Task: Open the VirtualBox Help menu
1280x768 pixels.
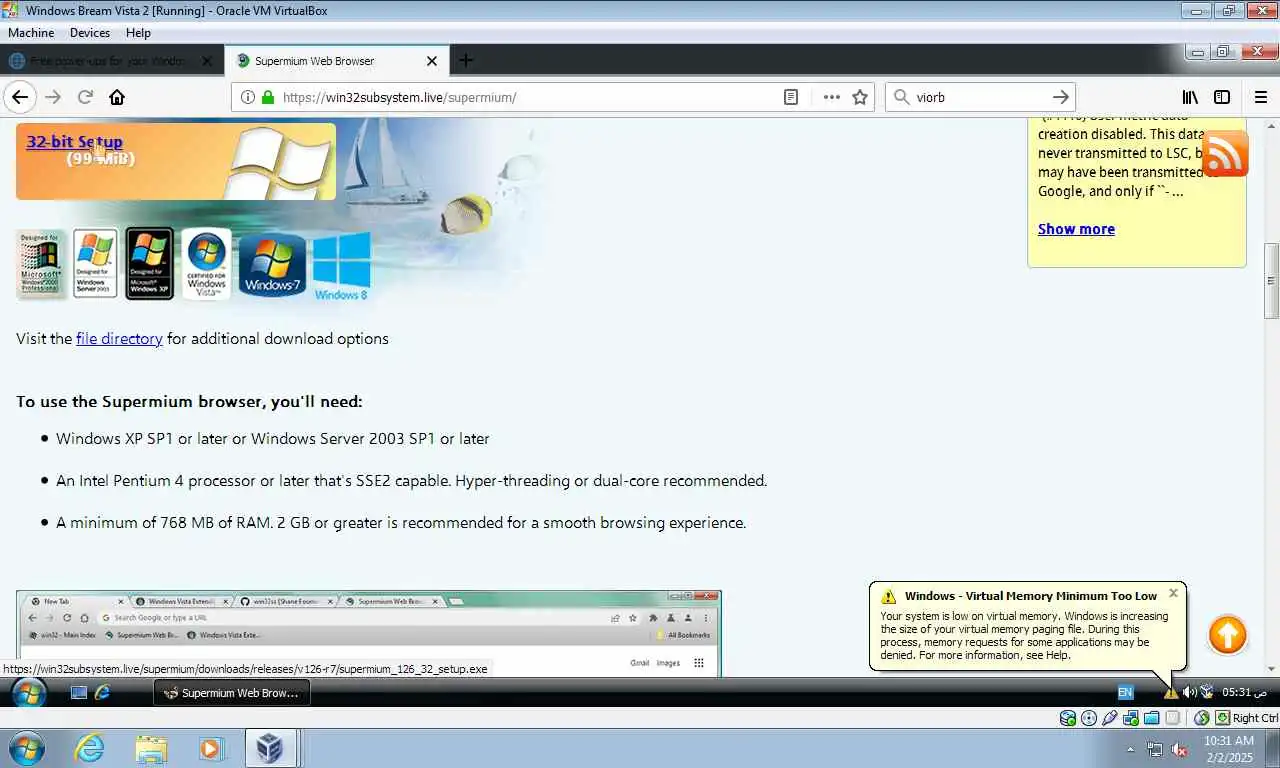Action: coord(138,33)
